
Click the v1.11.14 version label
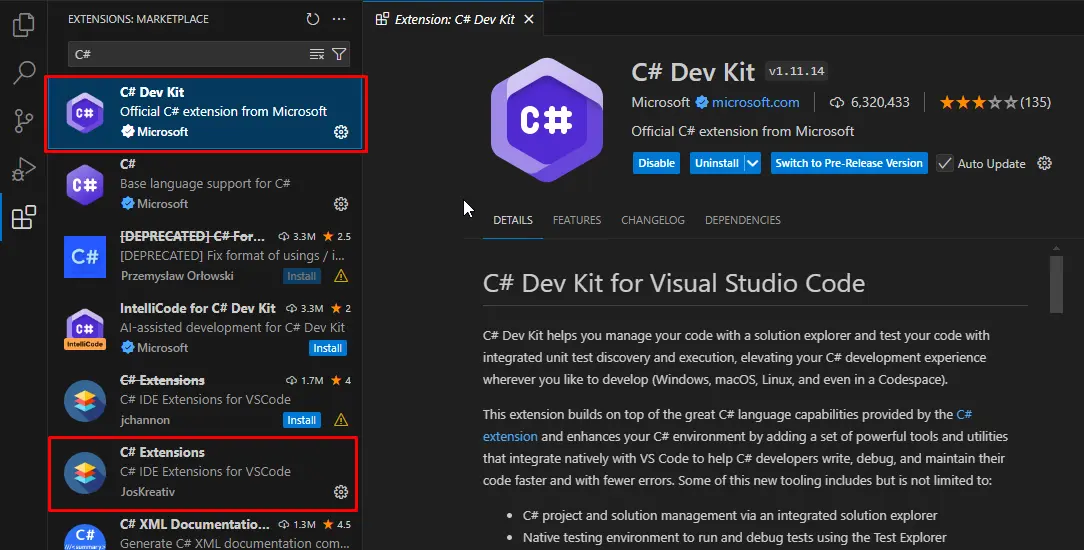click(796, 70)
